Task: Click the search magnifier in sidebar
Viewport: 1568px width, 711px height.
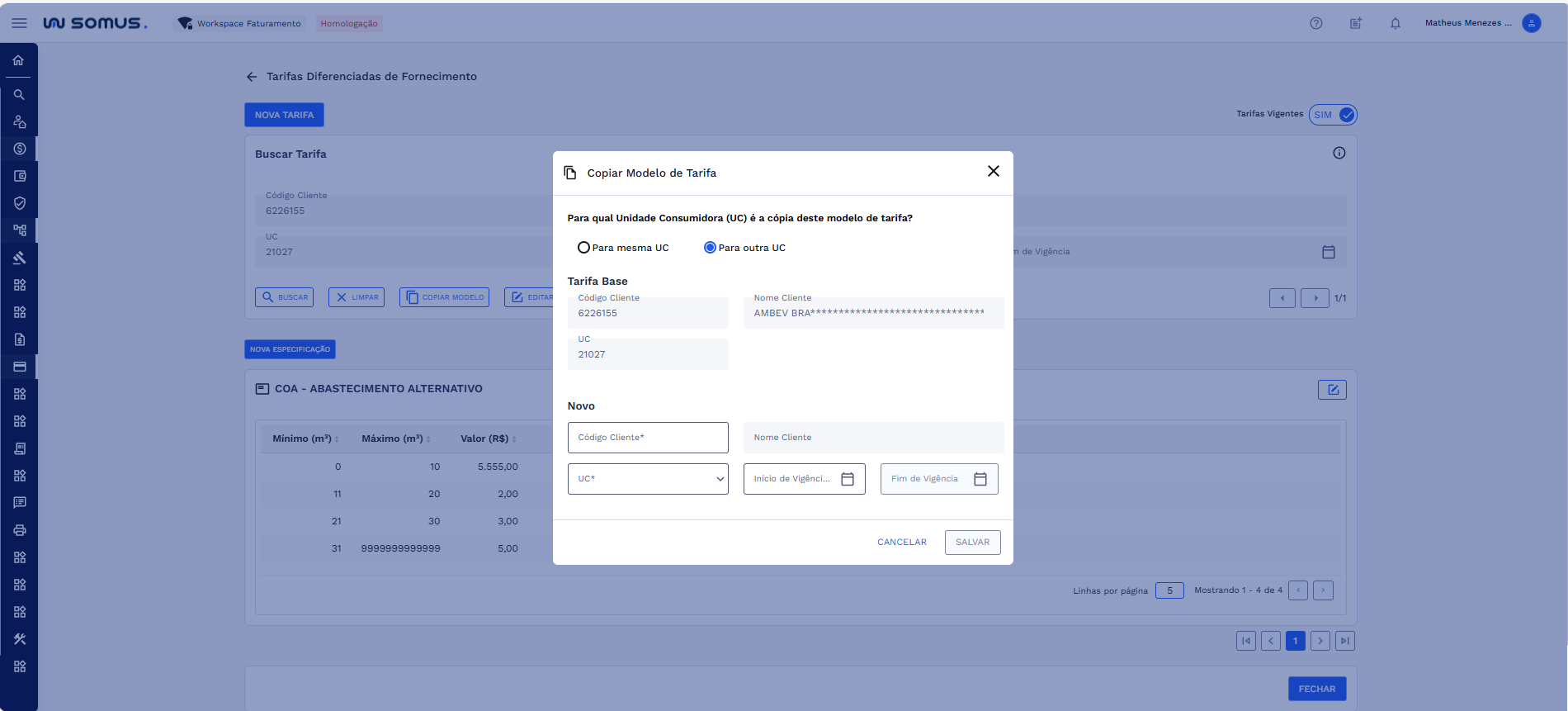Action: (19, 95)
